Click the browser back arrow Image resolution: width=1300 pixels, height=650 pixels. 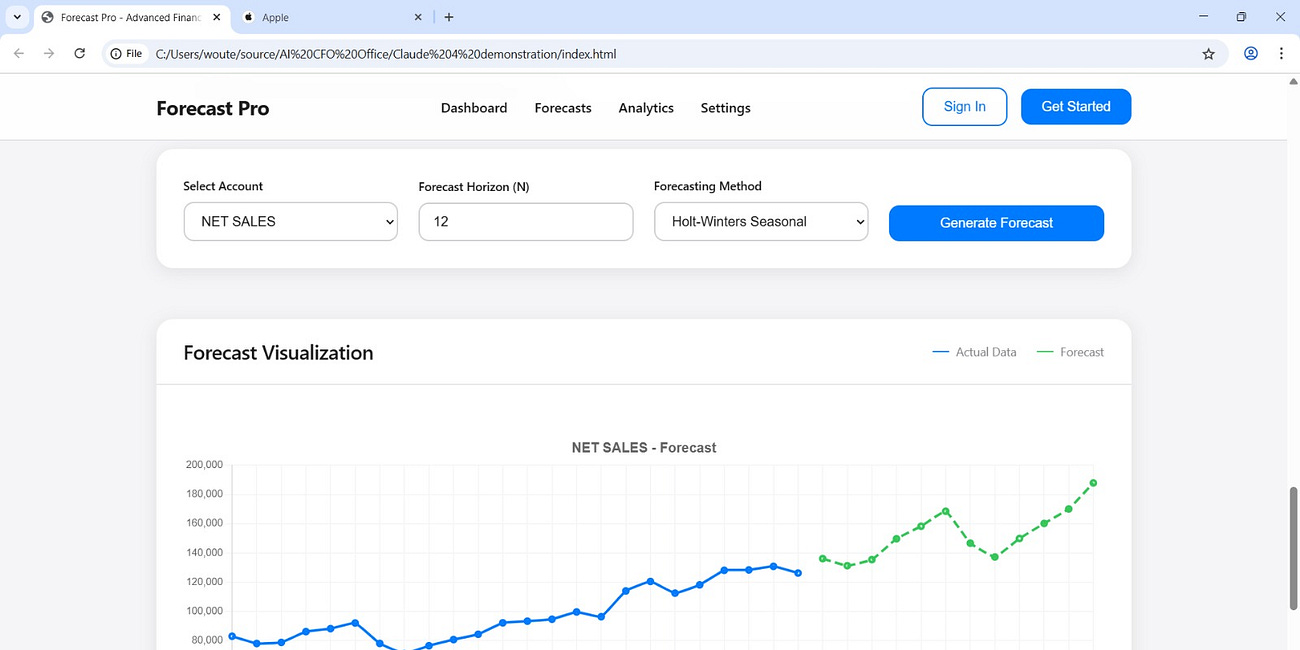click(19, 54)
